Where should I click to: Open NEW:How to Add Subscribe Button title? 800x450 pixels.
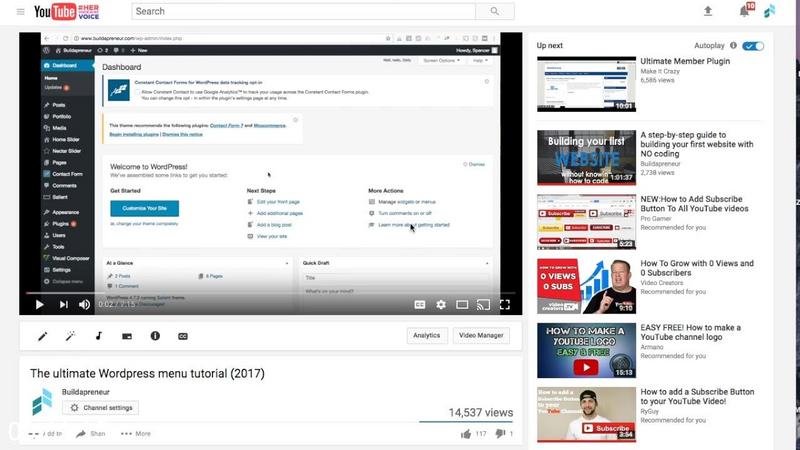point(694,204)
